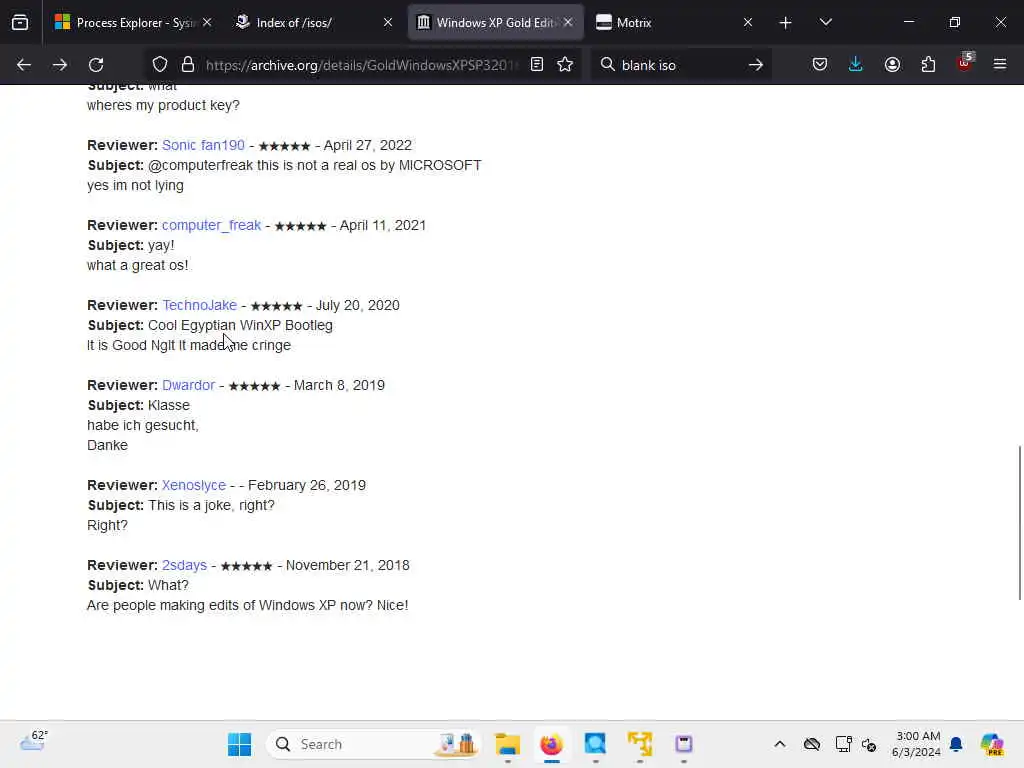Open reviewer TechnoJake profile
Screen dimensions: 1024x768
(x=199, y=305)
